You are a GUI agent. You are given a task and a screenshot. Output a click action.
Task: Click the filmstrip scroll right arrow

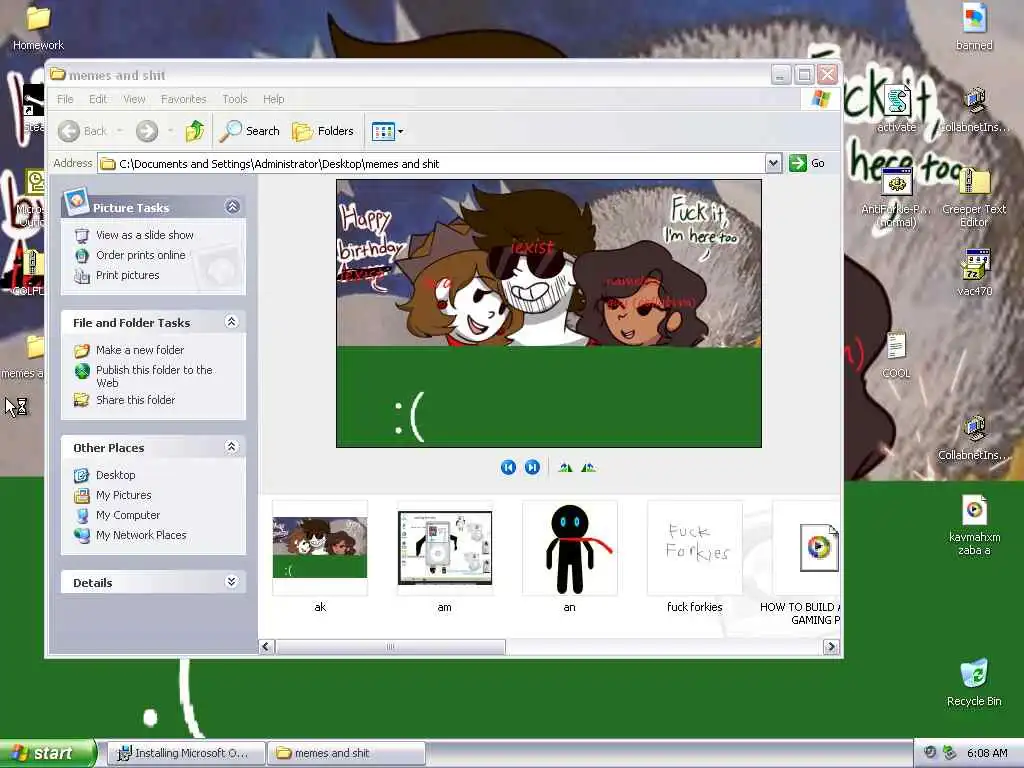click(x=831, y=647)
